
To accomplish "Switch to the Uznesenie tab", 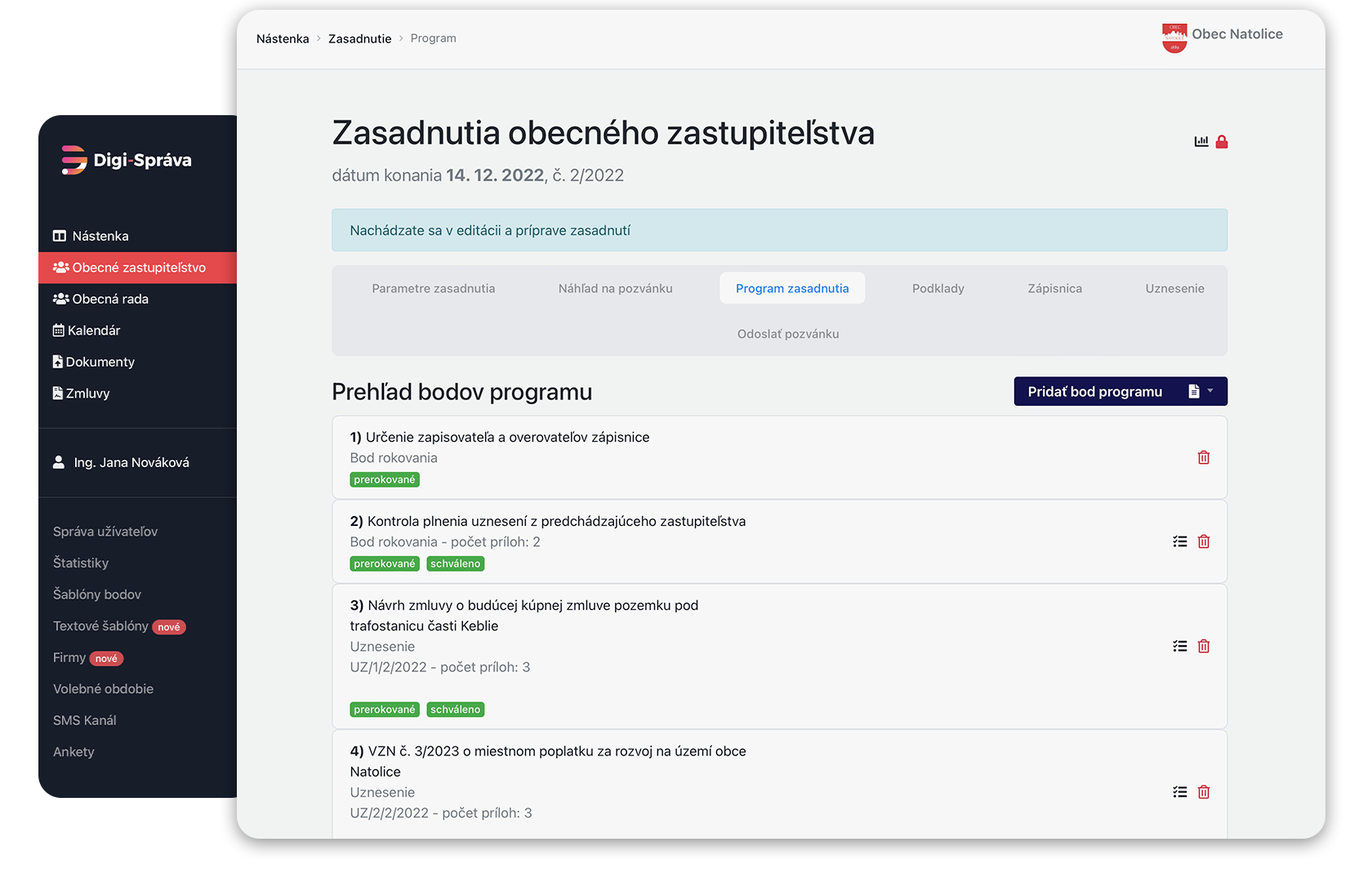I will click(1175, 288).
